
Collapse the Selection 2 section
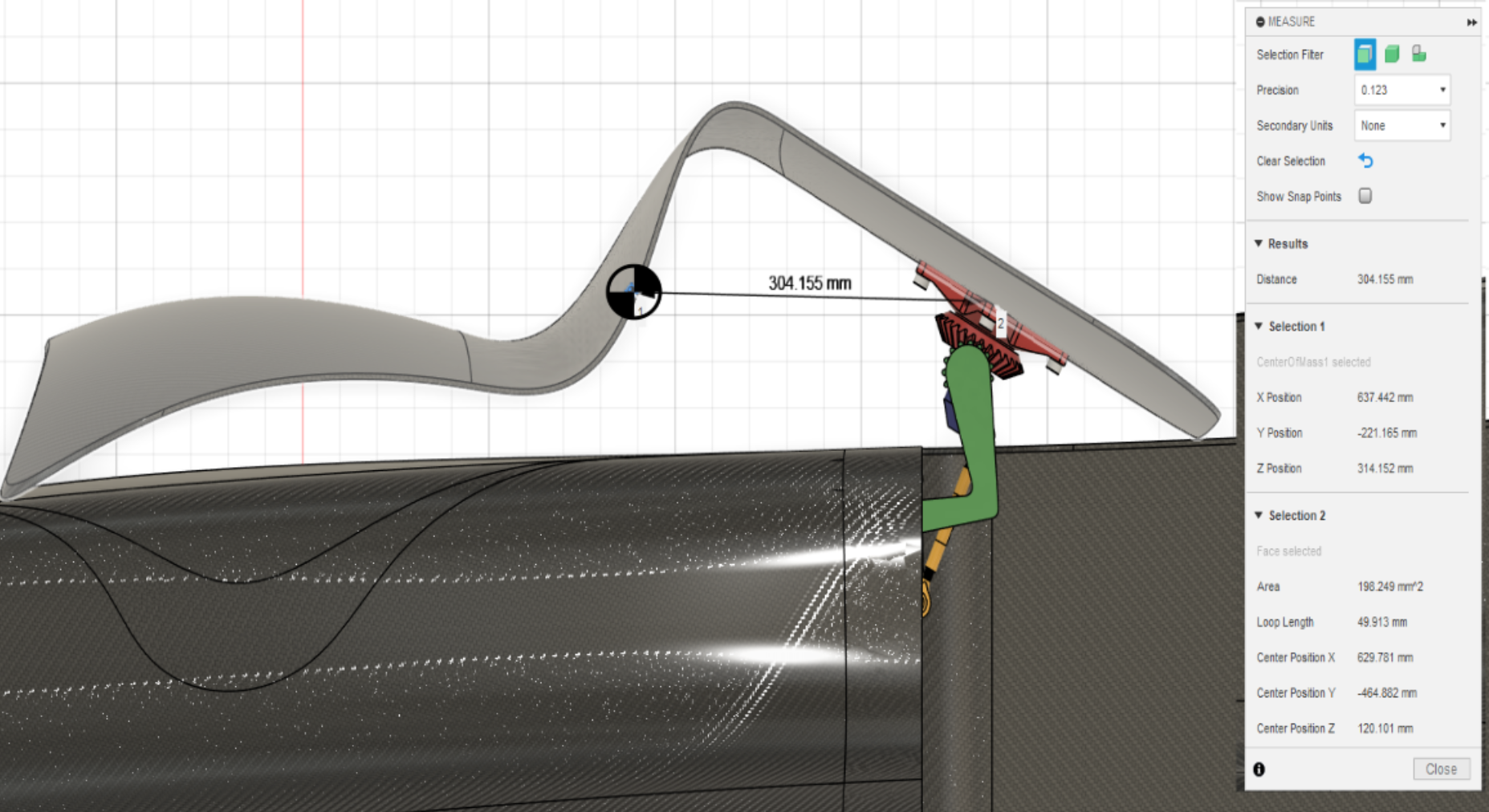tap(1259, 515)
